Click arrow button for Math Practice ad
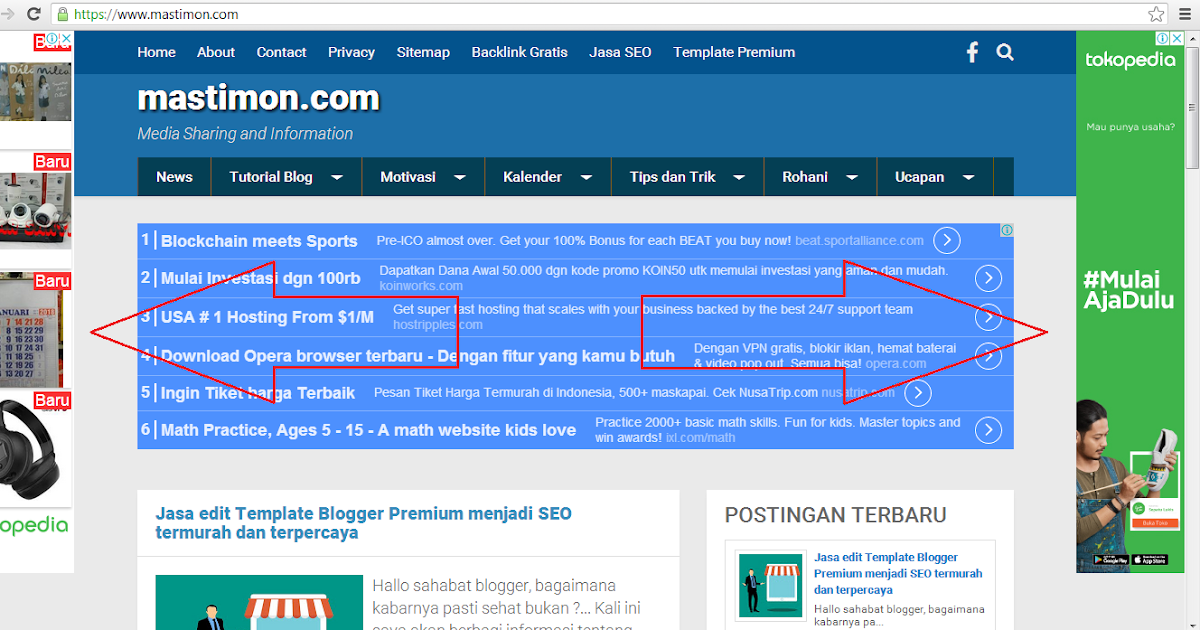Viewport: 1200px width, 630px height. tap(988, 430)
